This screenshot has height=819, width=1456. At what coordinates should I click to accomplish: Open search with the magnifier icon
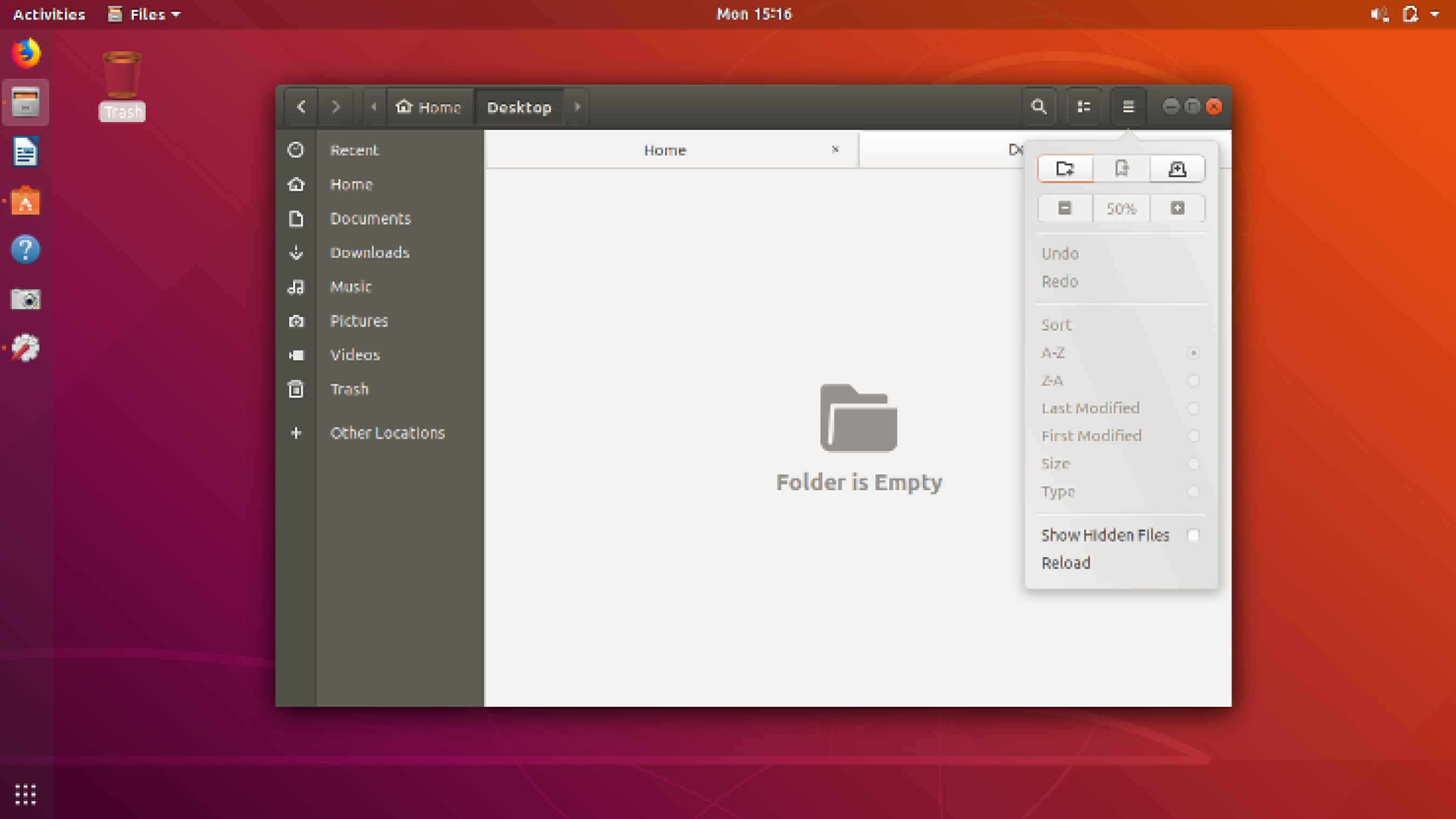coord(1039,107)
